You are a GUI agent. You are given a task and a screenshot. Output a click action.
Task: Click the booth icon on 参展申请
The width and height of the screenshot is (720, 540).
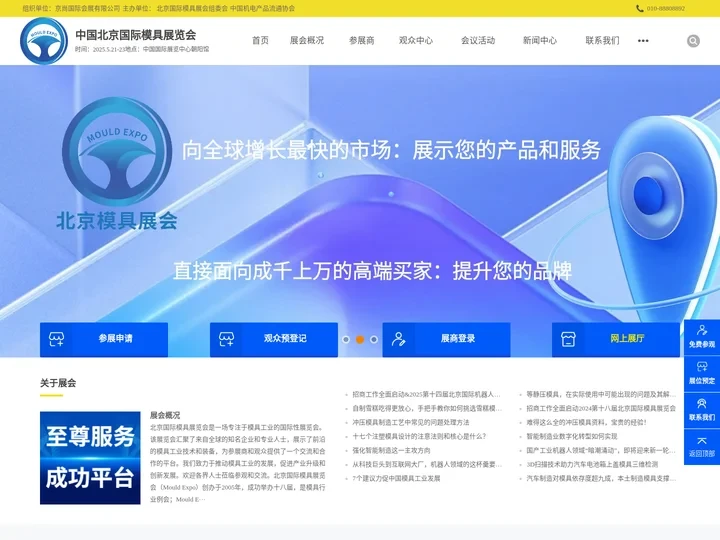[x=56, y=339]
